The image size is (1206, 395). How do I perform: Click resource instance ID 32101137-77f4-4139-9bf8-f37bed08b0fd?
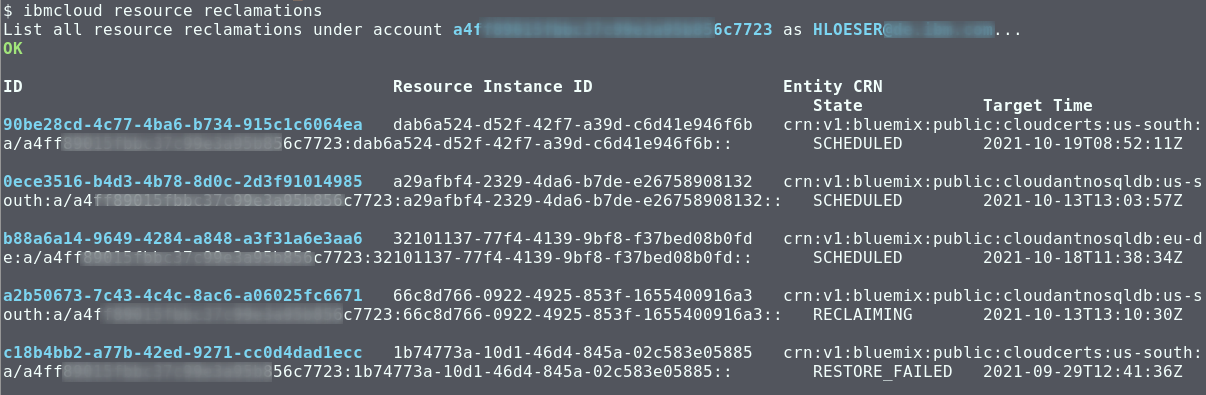tap(573, 239)
